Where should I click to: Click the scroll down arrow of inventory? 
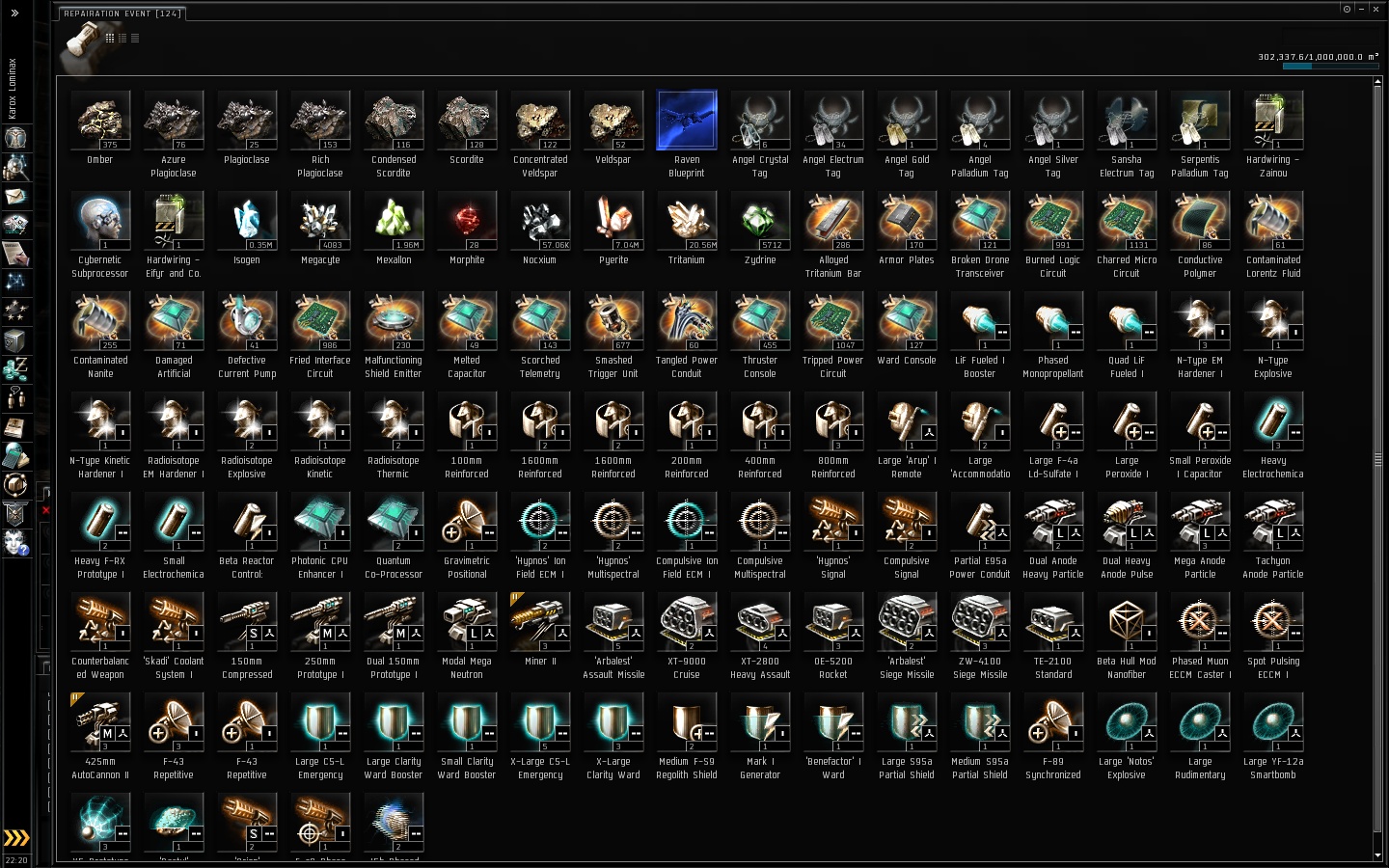(x=1377, y=855)
